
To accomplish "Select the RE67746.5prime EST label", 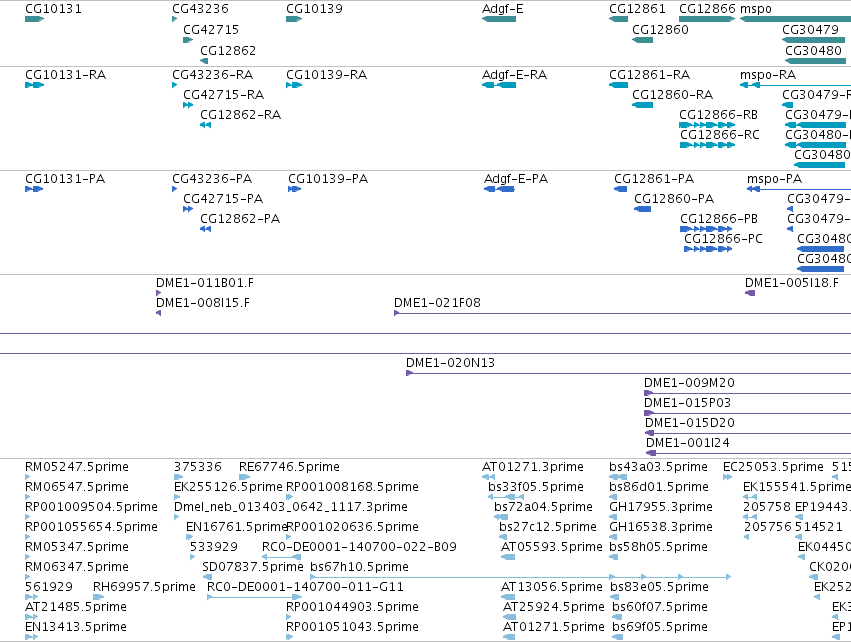I will point(289,467).
